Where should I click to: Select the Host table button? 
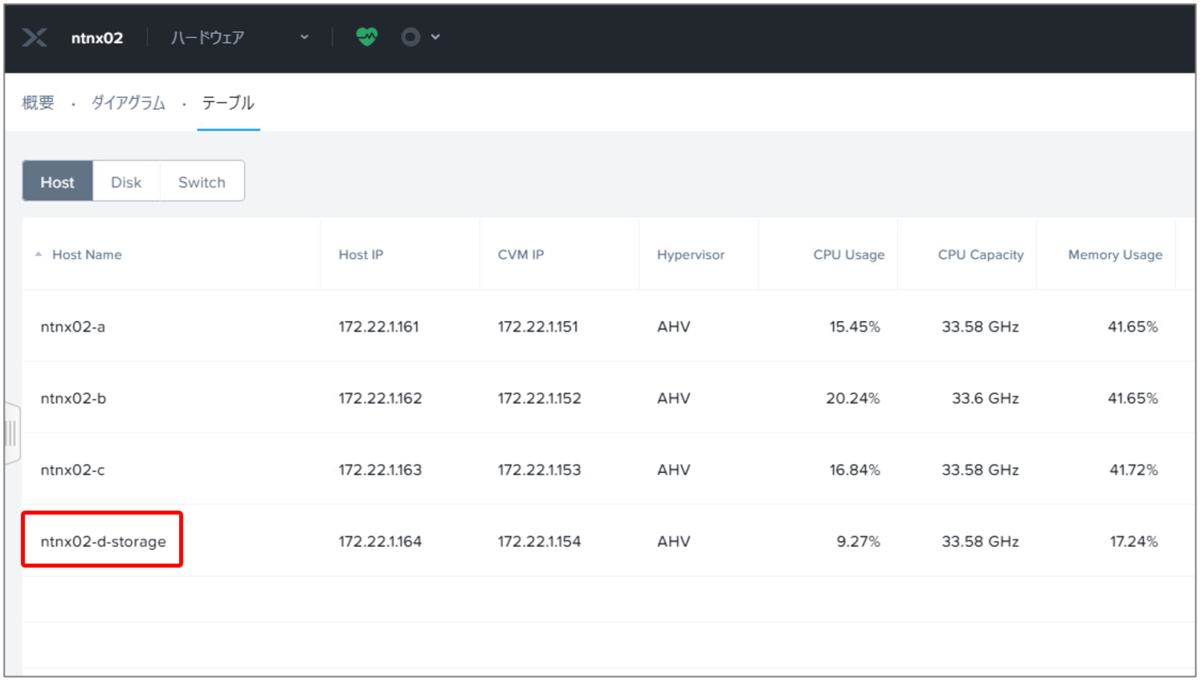pyautogui.click(x=58, y=182)
